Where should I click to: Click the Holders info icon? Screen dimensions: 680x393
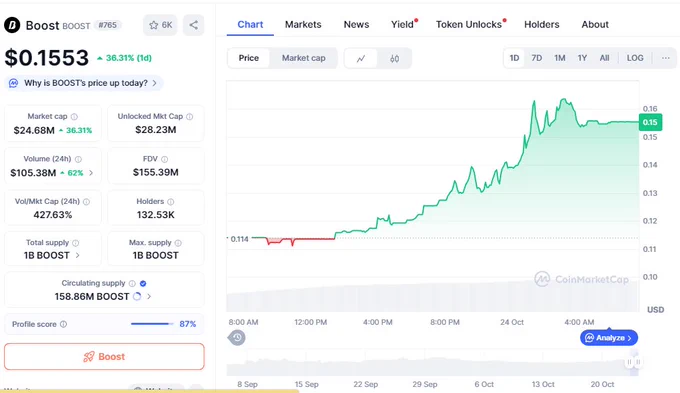pyautogui.click(x=170, y=202)
